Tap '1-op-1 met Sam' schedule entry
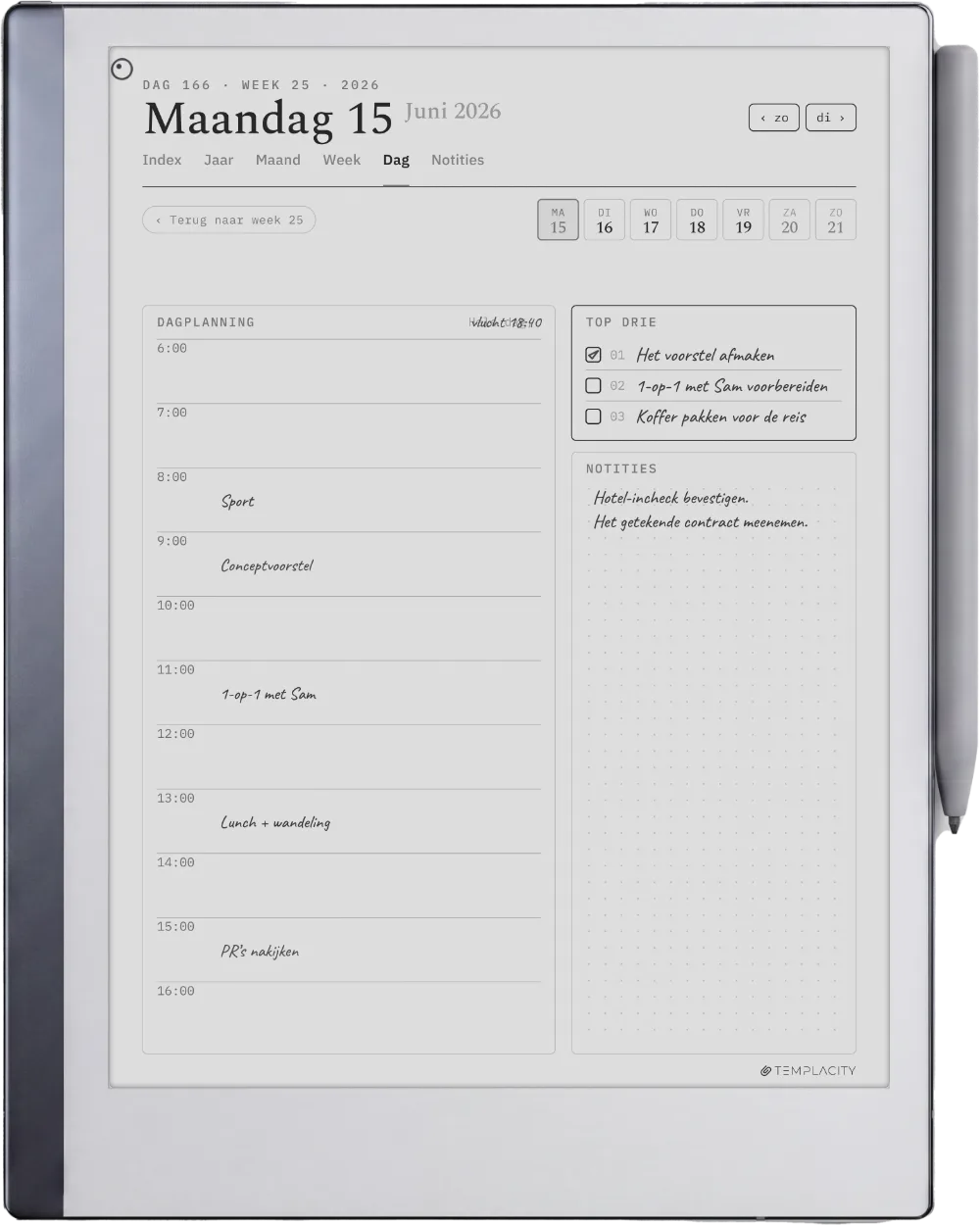Viewport: 980px width, 1225px height. tap(269, 694)
